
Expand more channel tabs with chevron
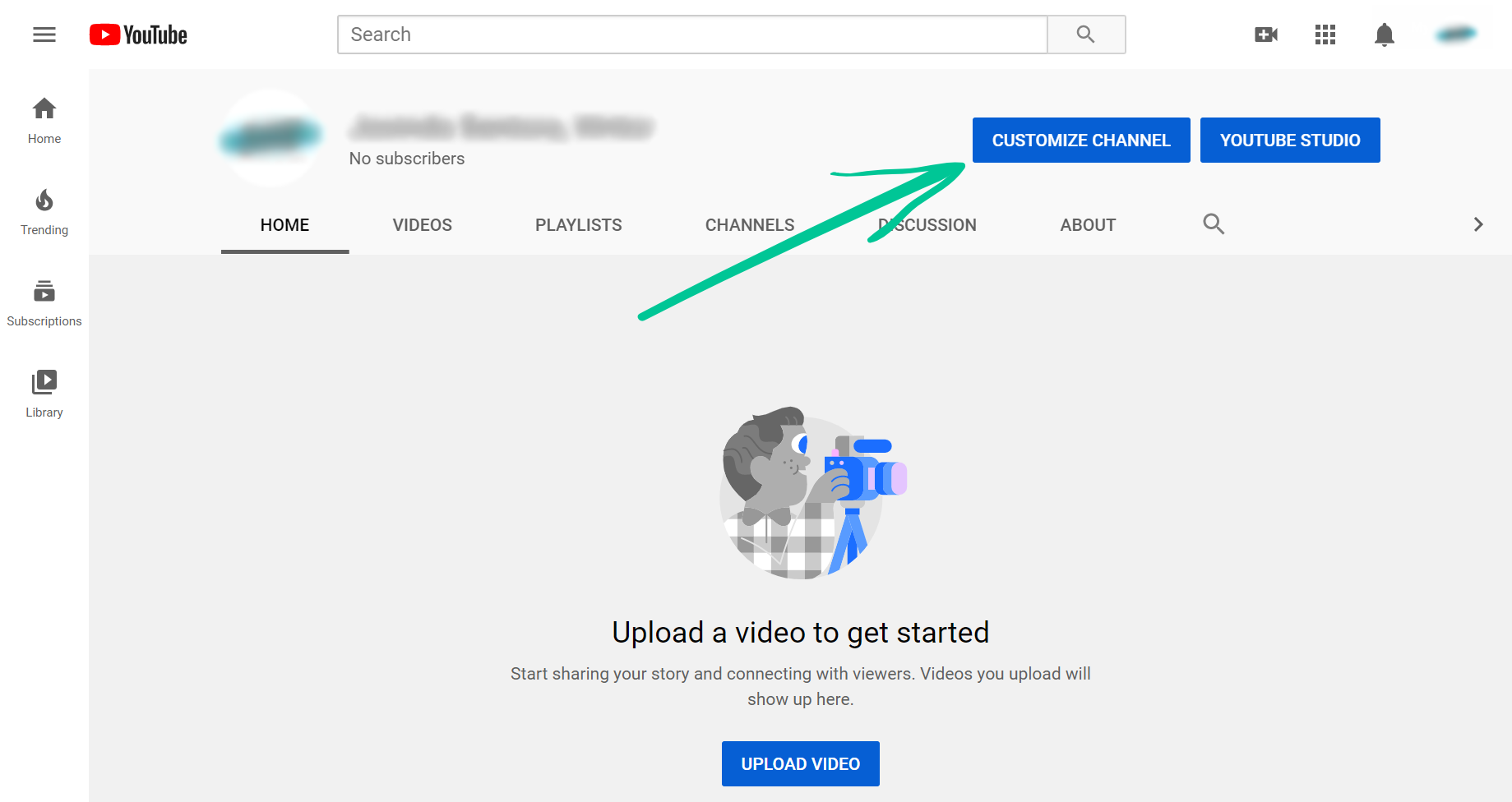(1478, 224)
